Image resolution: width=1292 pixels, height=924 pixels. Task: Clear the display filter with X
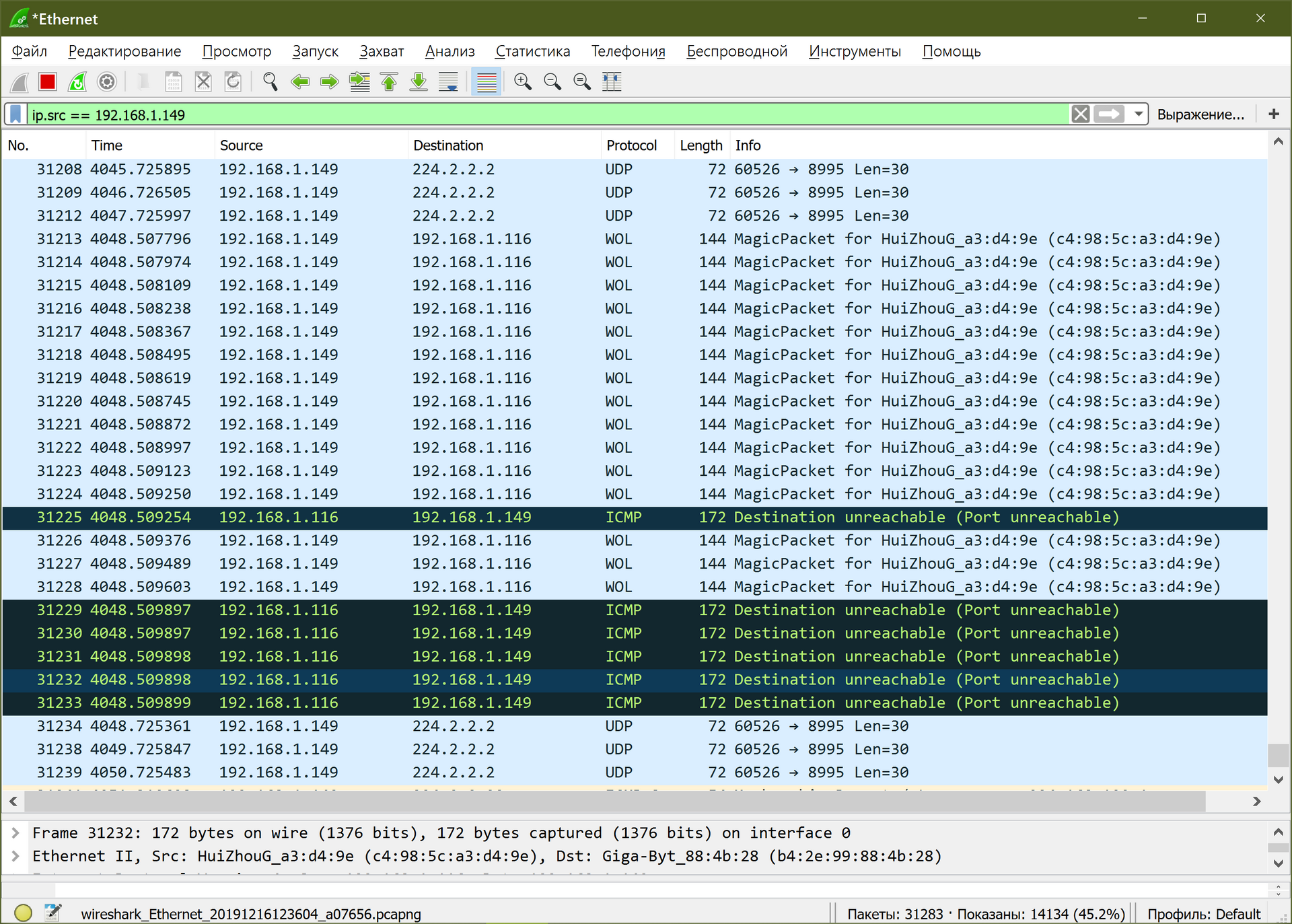coord(1081,114)
